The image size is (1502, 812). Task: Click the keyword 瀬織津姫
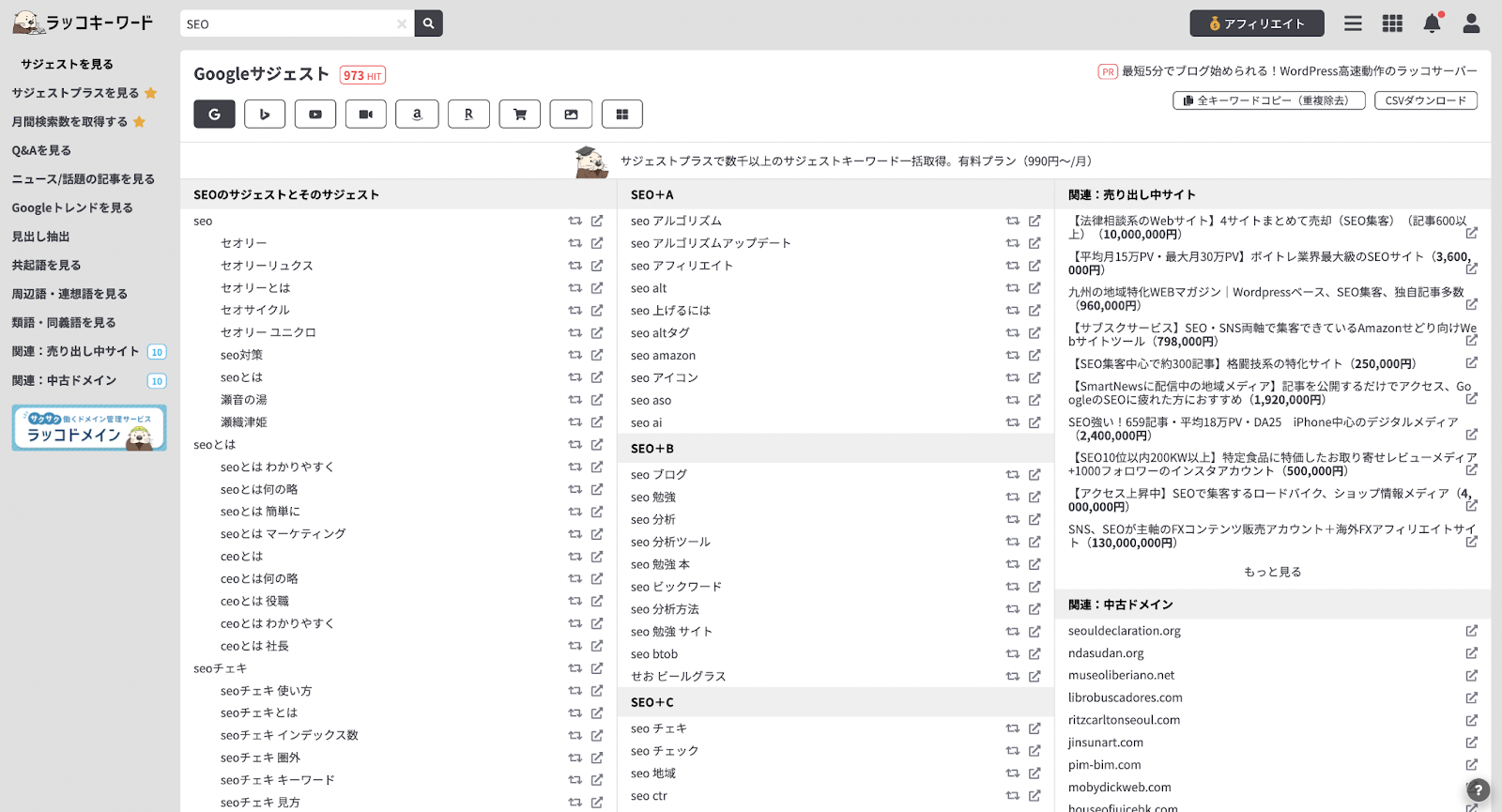click(244, 421)
